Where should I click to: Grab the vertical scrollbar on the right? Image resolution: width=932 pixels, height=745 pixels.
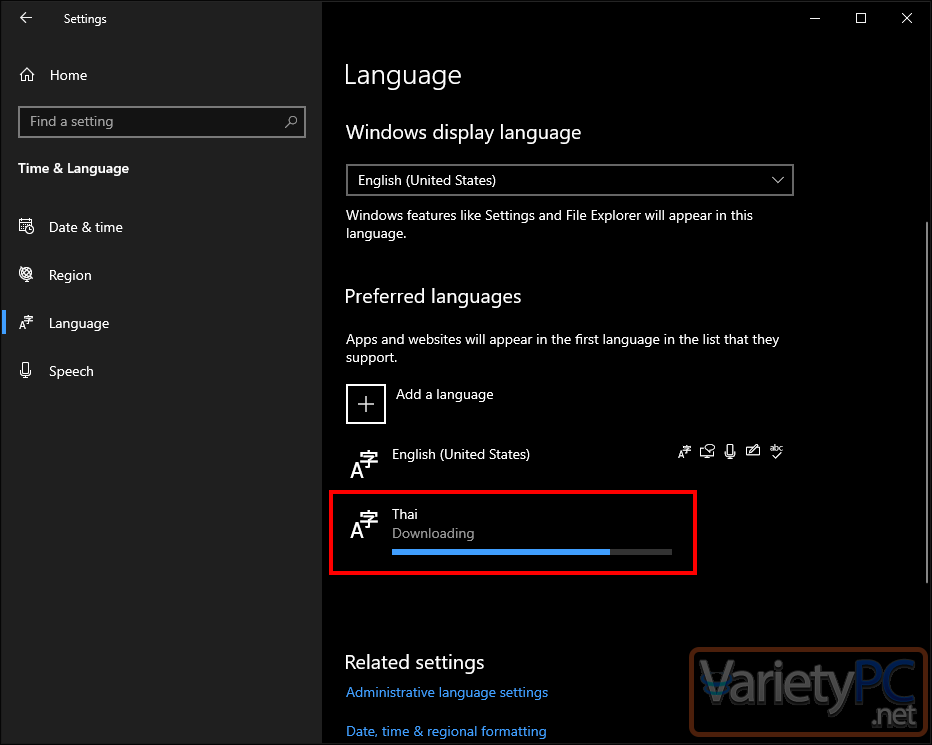click(927, 403)
